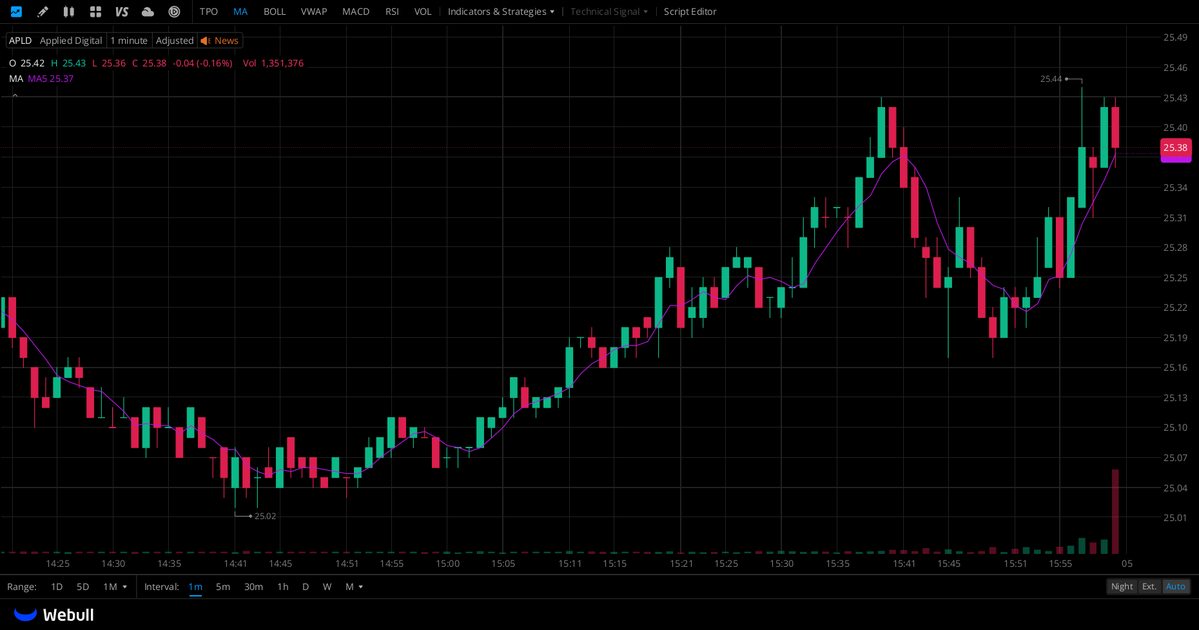Switch to the weekly W interval
The width and height of the screenshot is (1199, 630).
(327, 586)
